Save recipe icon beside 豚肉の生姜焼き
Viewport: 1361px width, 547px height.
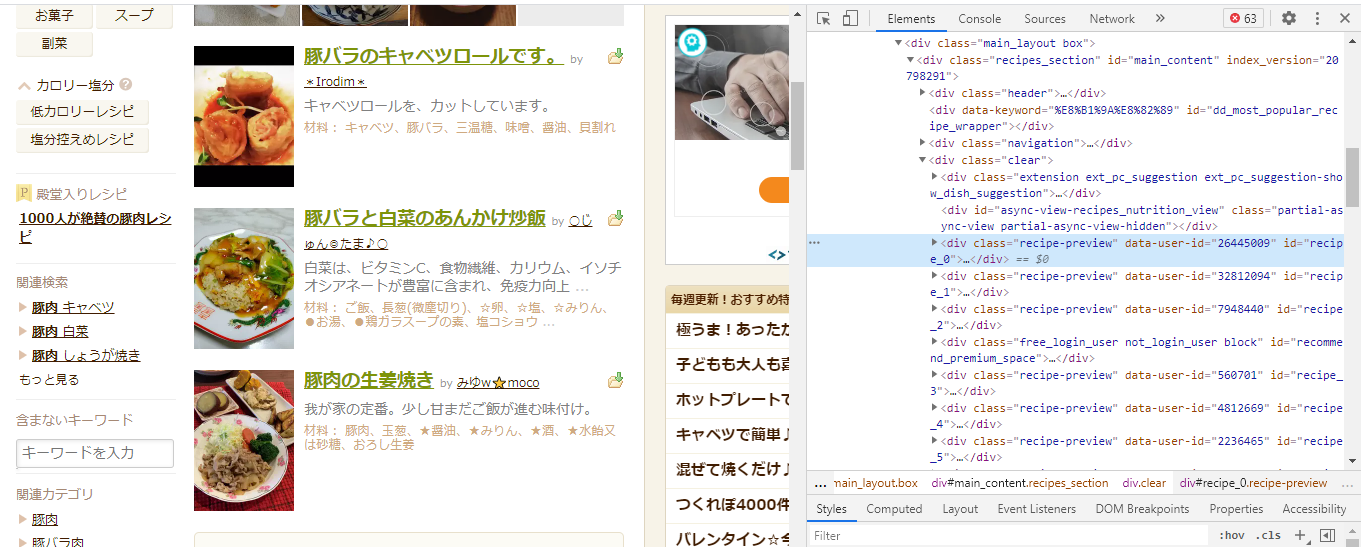(616, 380)
